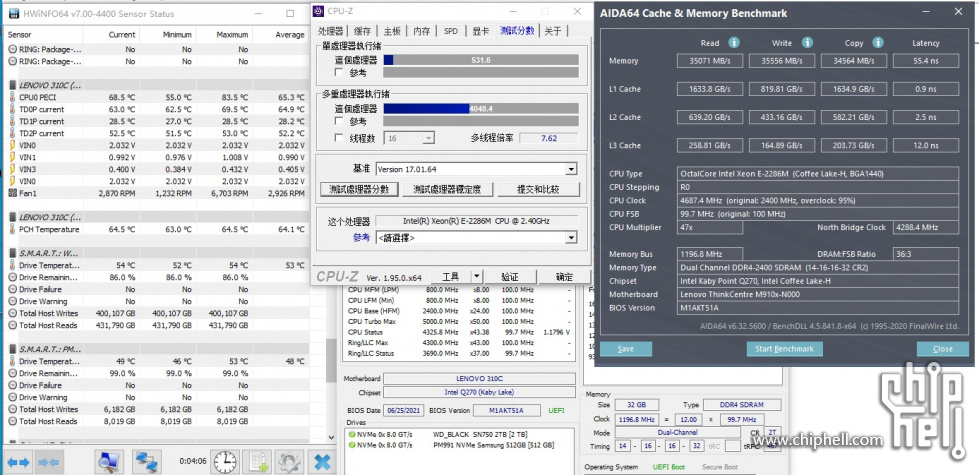Click BIOS Version M1AKT51A field in HWiNFO summary
979x475 pixels.
(506, 410)
